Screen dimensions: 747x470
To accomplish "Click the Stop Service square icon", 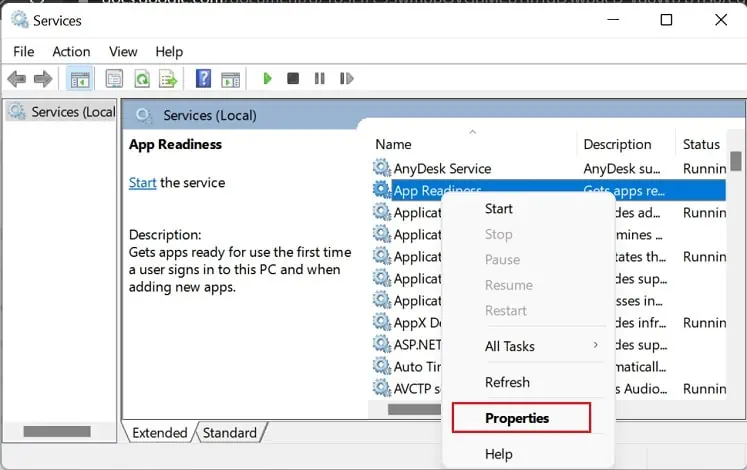I will pos(293,78).
